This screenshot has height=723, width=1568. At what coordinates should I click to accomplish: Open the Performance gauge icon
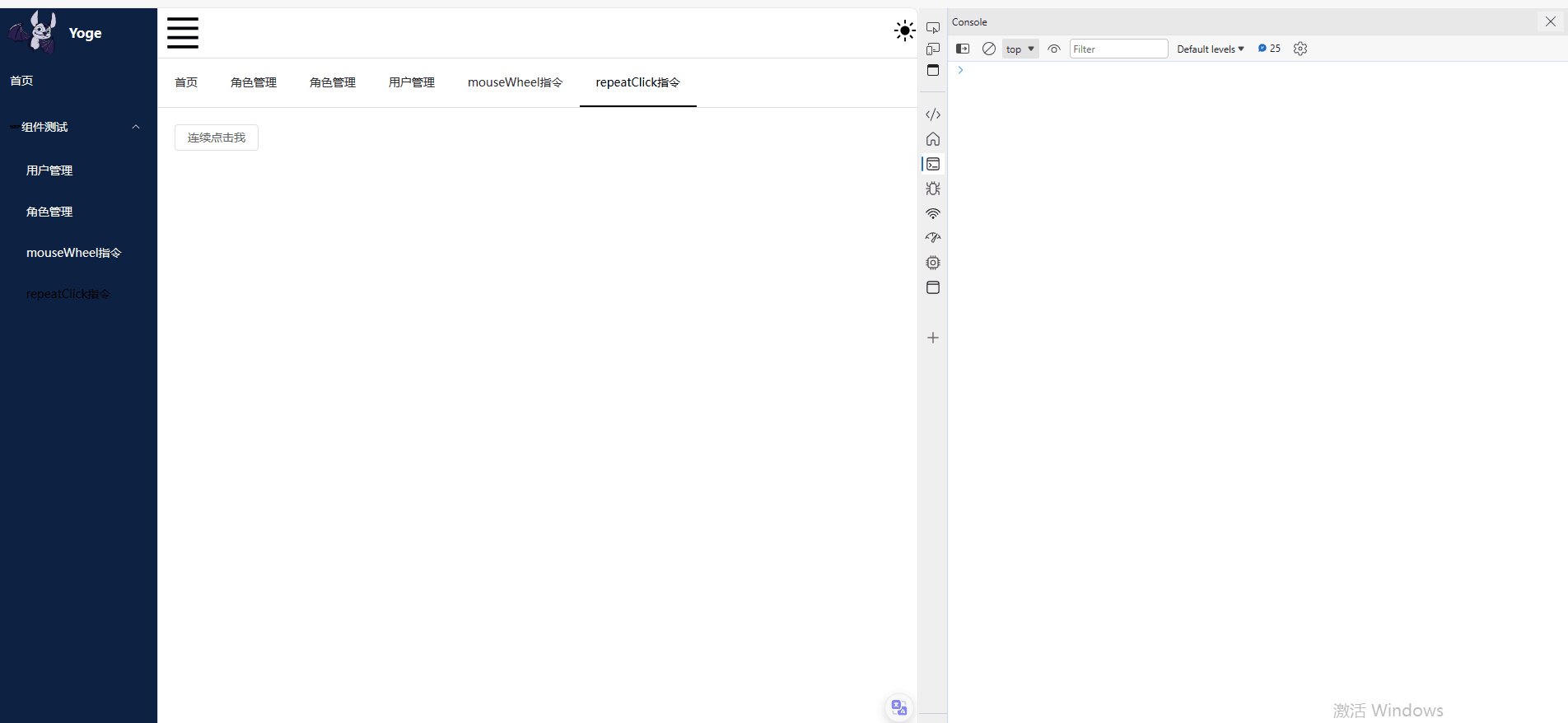coord(933,238)
